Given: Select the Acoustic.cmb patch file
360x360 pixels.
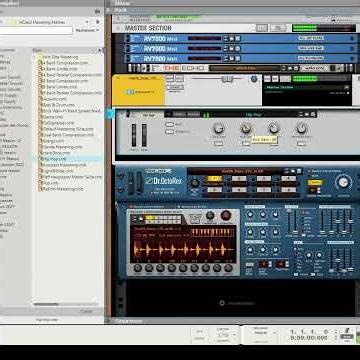Looking at the screenshot, I should [x=53, y=99].
